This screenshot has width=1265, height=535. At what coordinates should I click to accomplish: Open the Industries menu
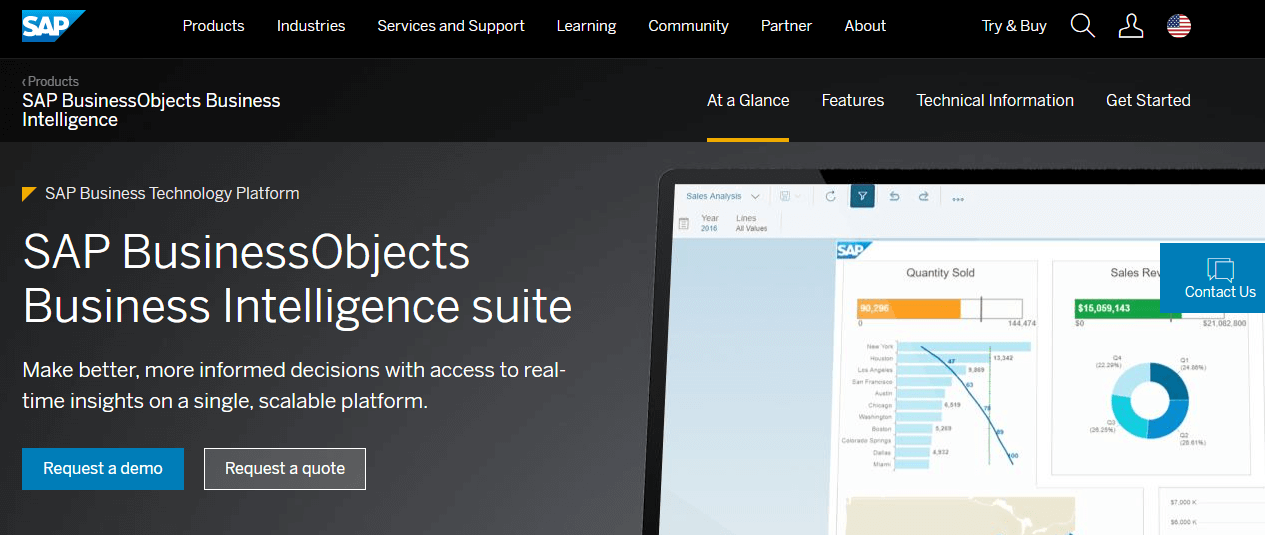pyautogui.click(x=311, y=26)
